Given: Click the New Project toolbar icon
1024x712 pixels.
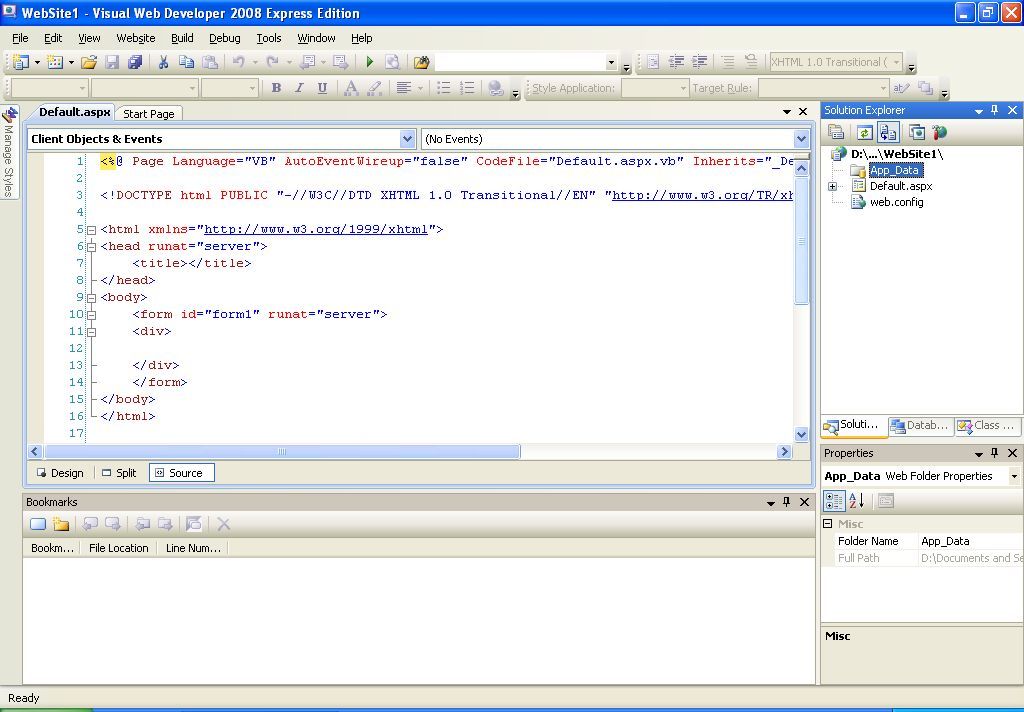Looking at the screenshot, I should click(x=21, y=62).
